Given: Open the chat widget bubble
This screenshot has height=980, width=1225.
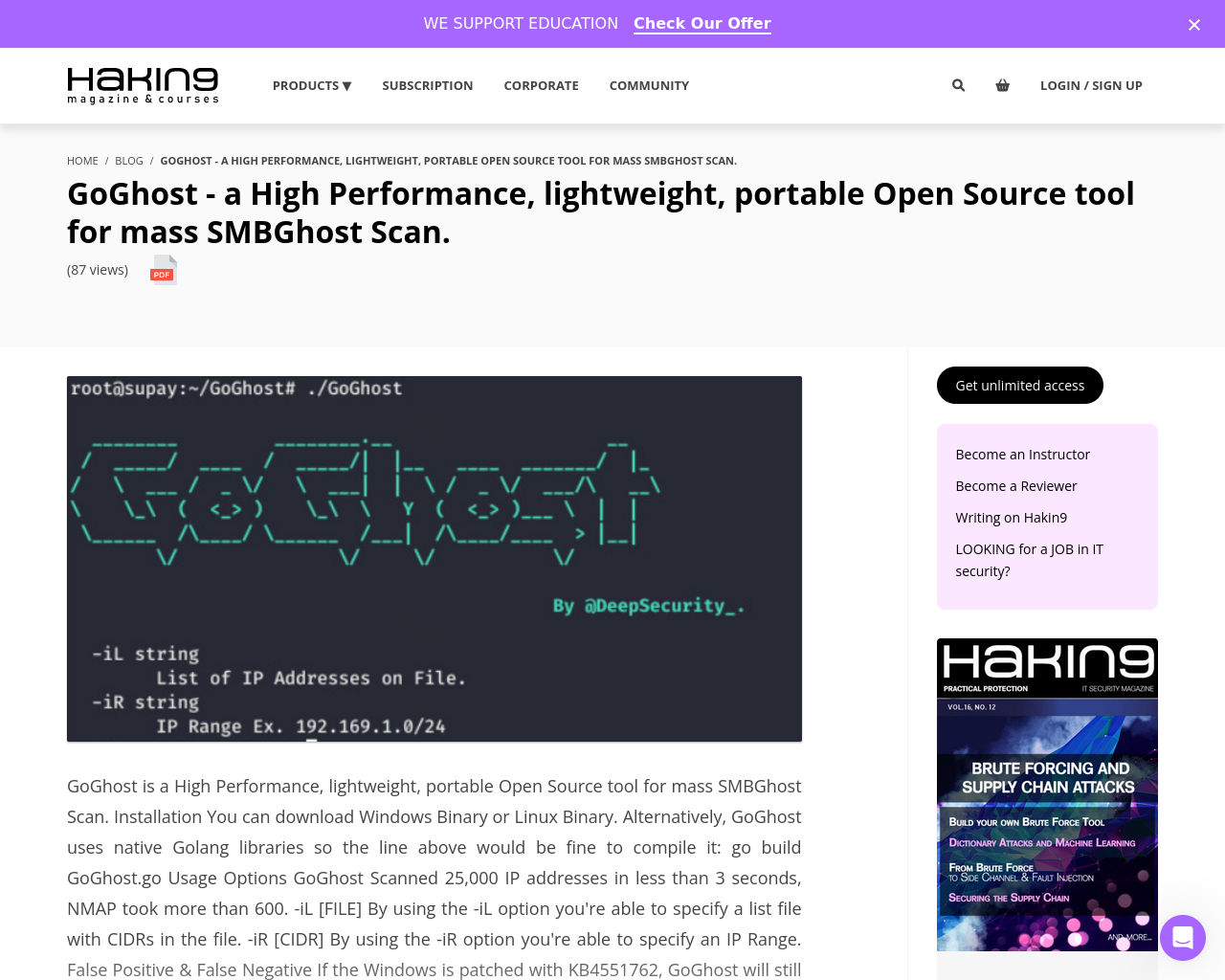Looking at the screenshot, I should (x=1183, y=937).
